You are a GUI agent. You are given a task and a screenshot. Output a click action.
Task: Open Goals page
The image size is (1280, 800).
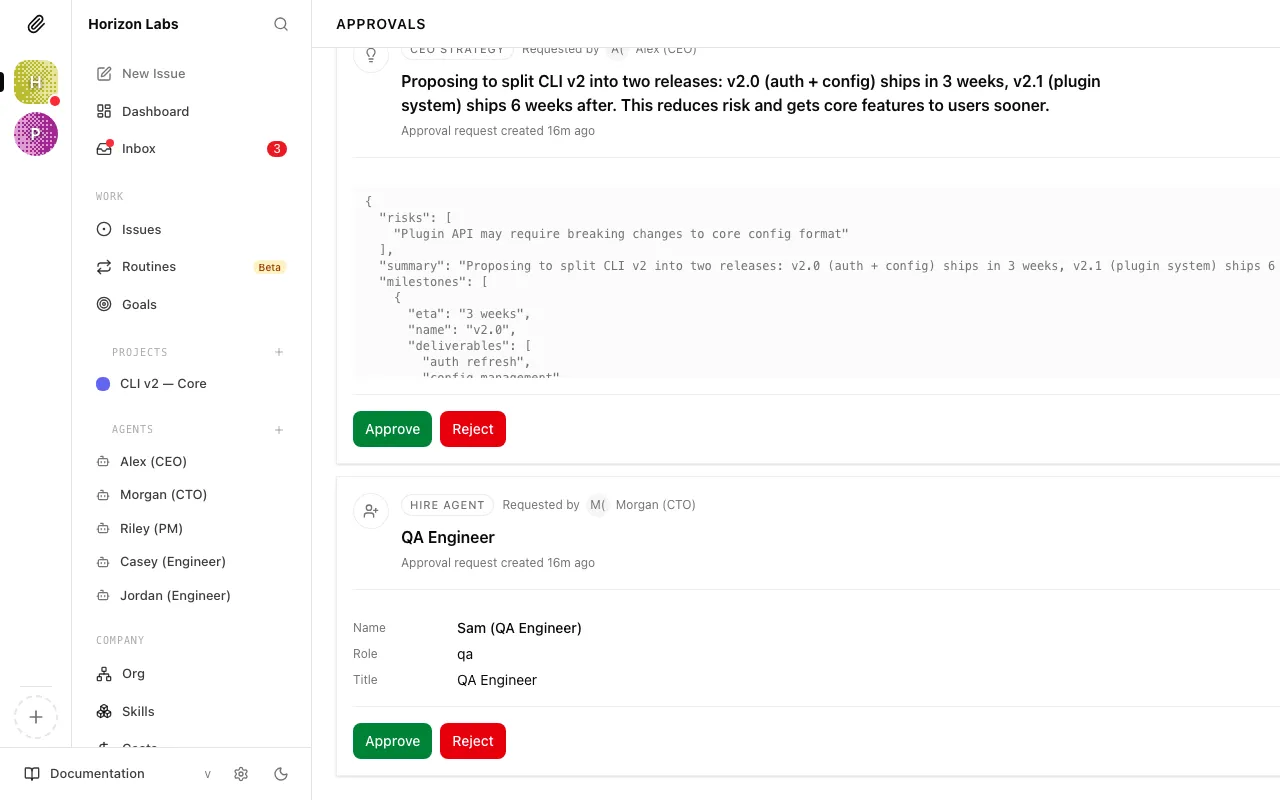[191, 304]
